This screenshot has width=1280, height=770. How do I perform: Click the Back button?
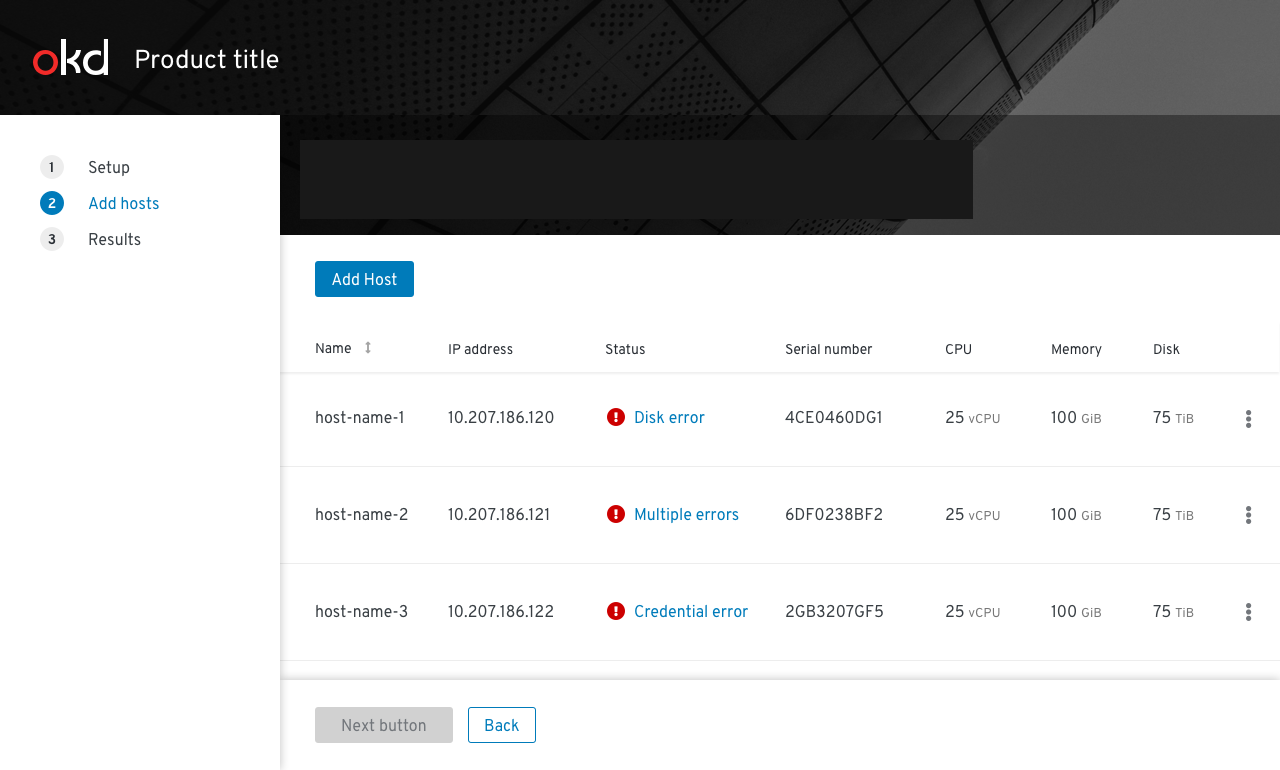click(501, 724)
